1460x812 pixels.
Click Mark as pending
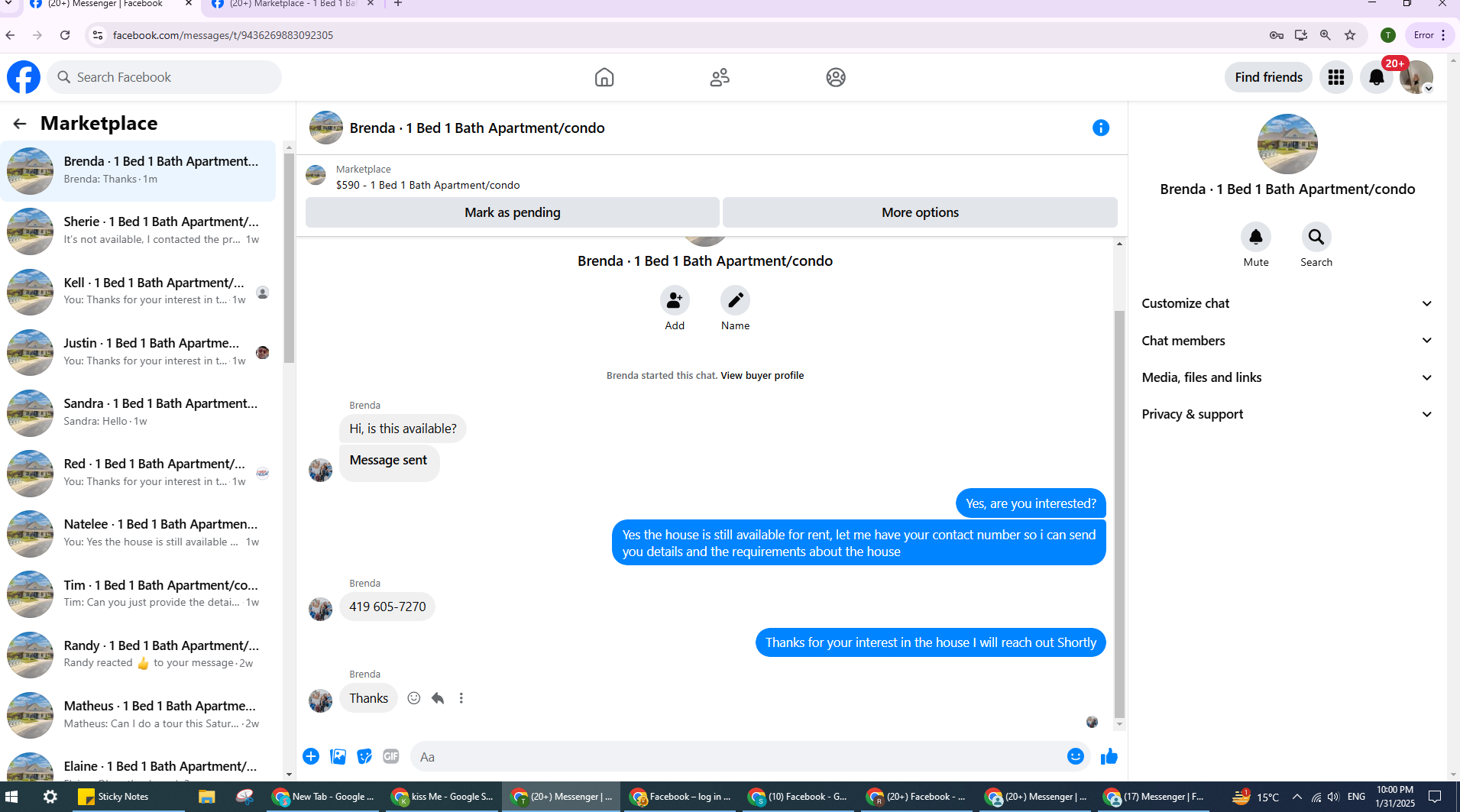[x=513, y=212]
